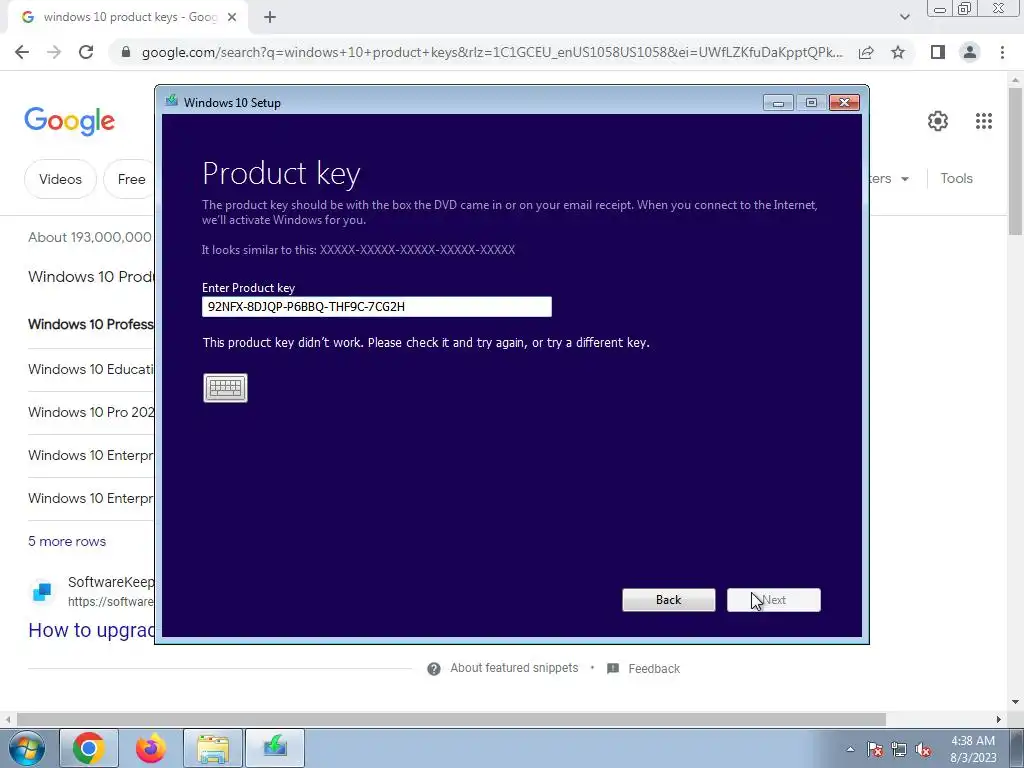Select the windows 10 product keys tab
1024x768 pixels.
pos(128,18)
